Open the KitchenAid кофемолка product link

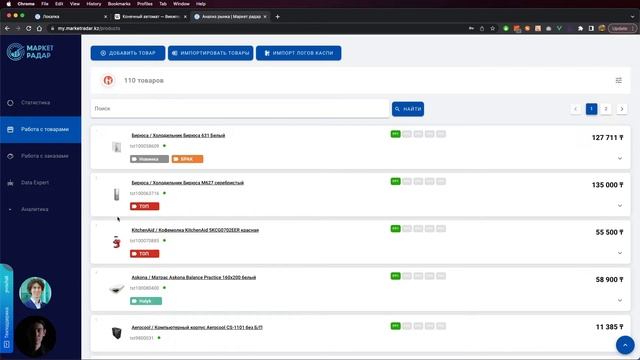coord(195,230)
